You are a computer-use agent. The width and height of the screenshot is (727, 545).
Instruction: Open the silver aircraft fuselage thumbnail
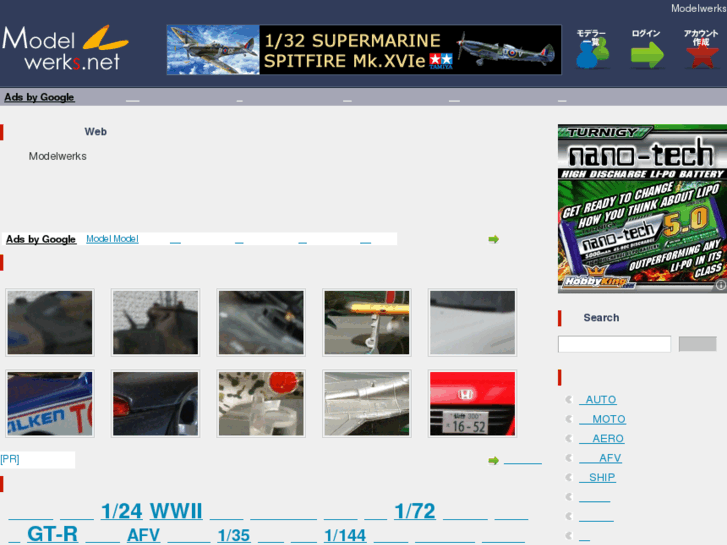(x=367, y=404)
